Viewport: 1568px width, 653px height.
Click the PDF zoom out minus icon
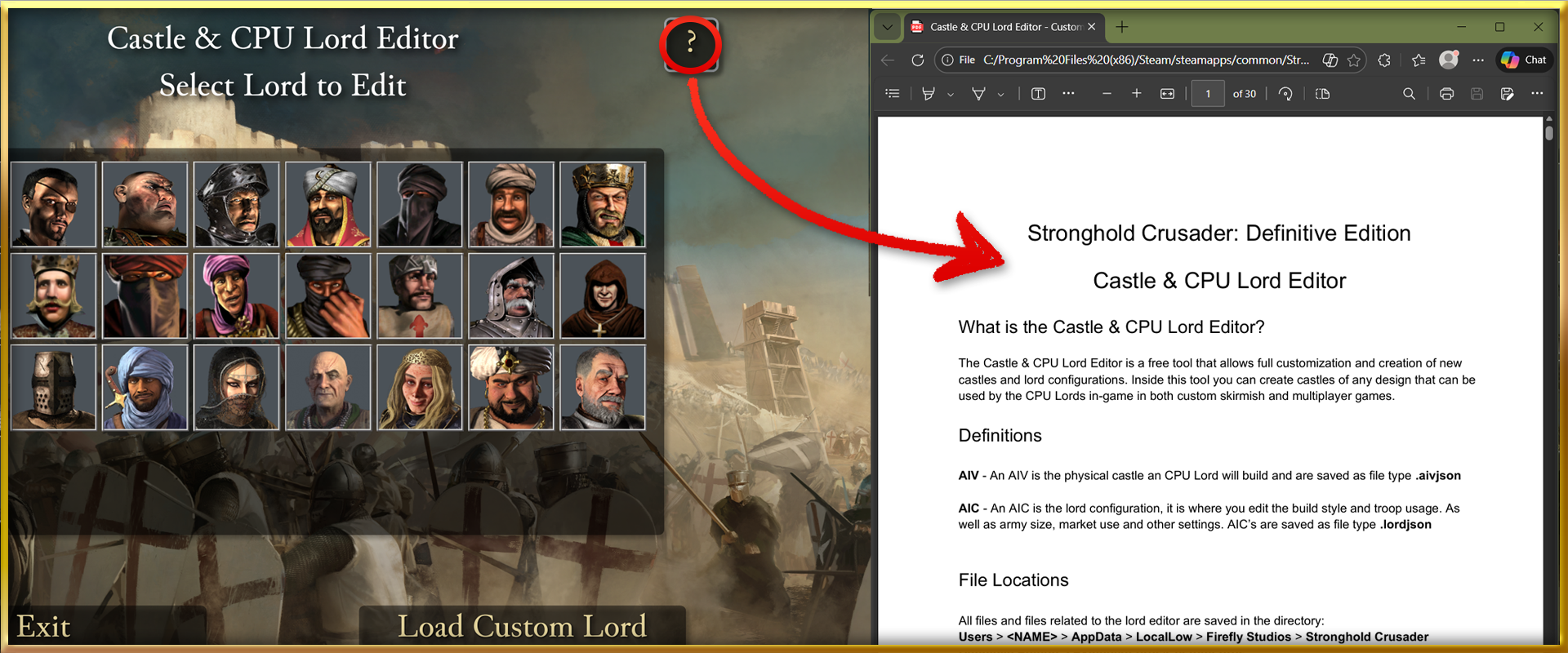point(1107,94)
